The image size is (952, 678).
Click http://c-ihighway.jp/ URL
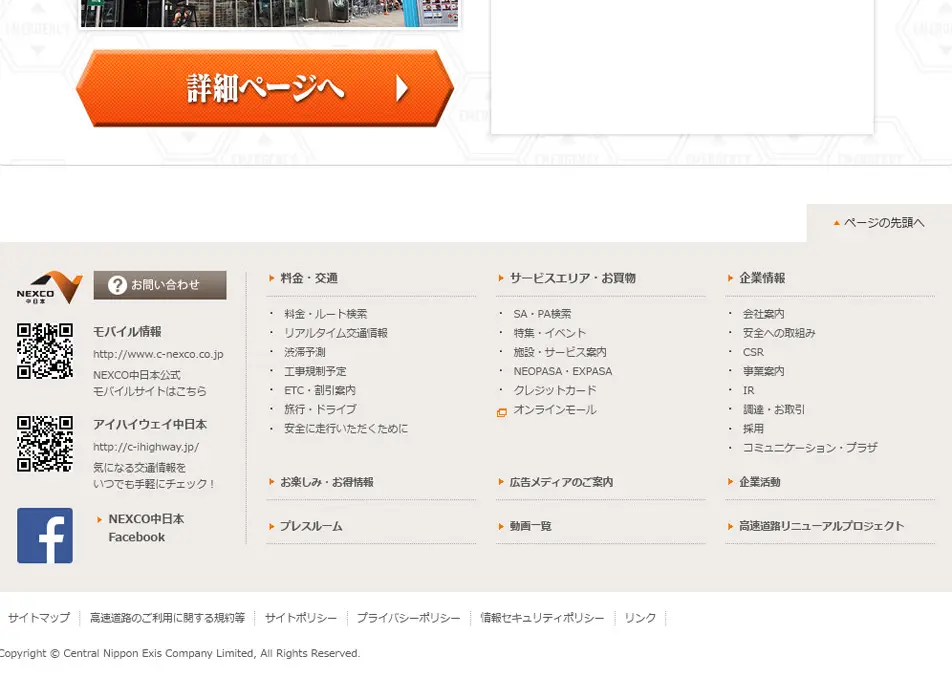(146, 447)
